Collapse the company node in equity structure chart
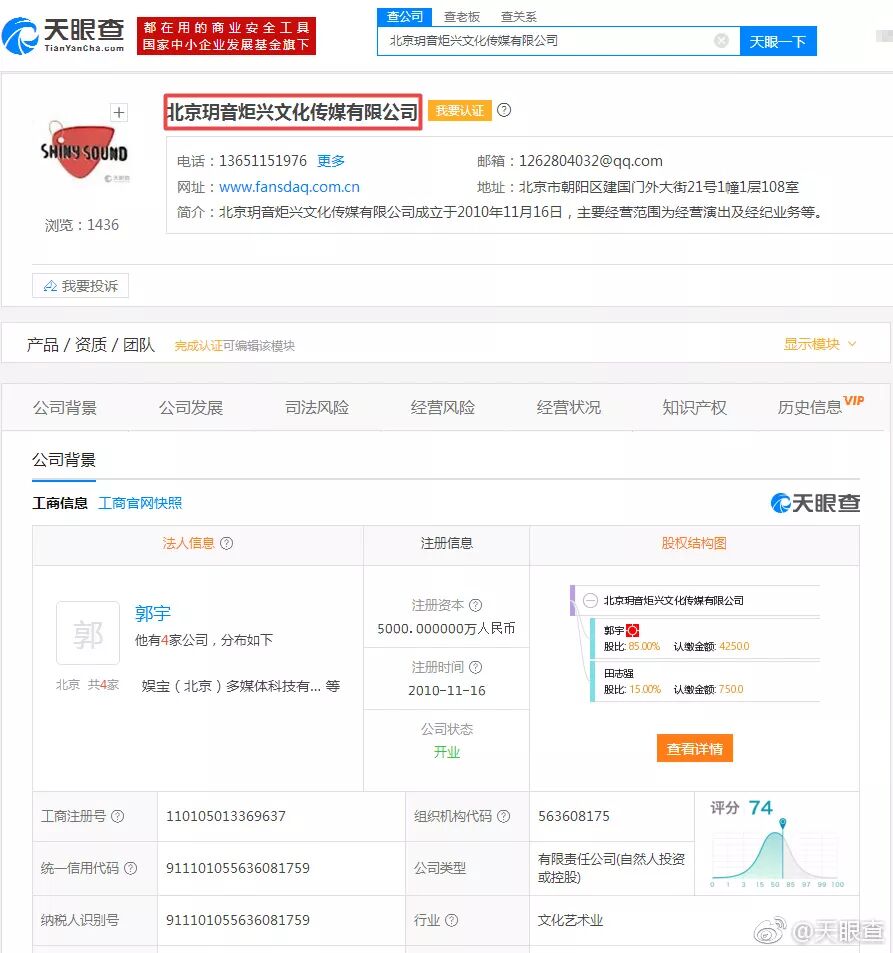893x953 pixels. coord(590,600)
